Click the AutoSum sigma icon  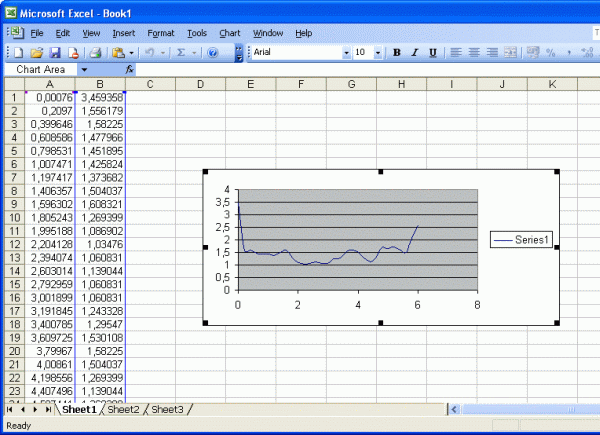coord(181,52)
